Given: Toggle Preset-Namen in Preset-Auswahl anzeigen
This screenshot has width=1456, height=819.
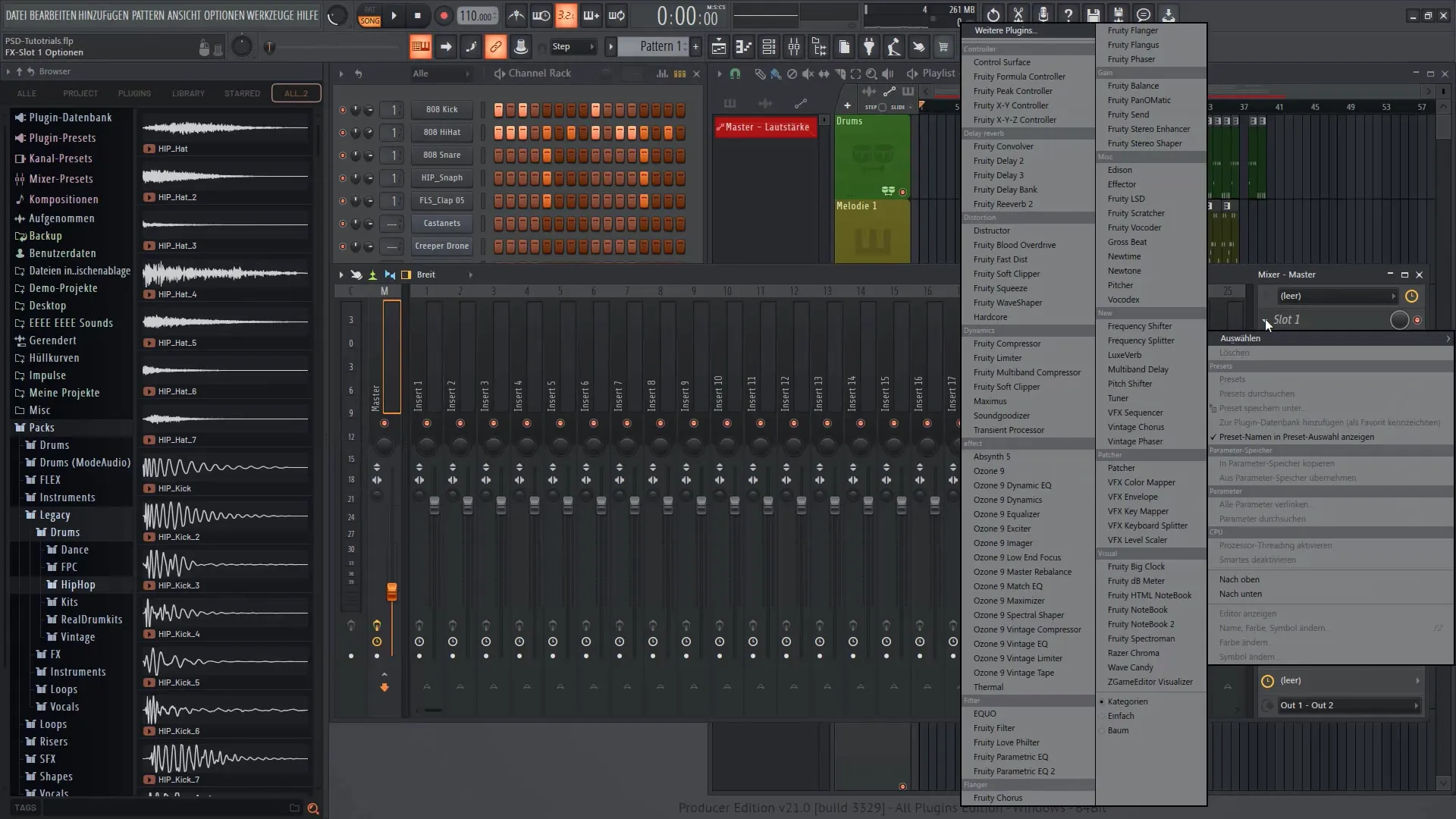Looking at the screenshot, I should click(1296, 437).
